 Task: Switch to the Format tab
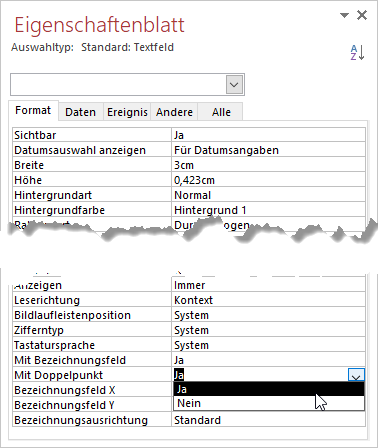coord(33,110)
